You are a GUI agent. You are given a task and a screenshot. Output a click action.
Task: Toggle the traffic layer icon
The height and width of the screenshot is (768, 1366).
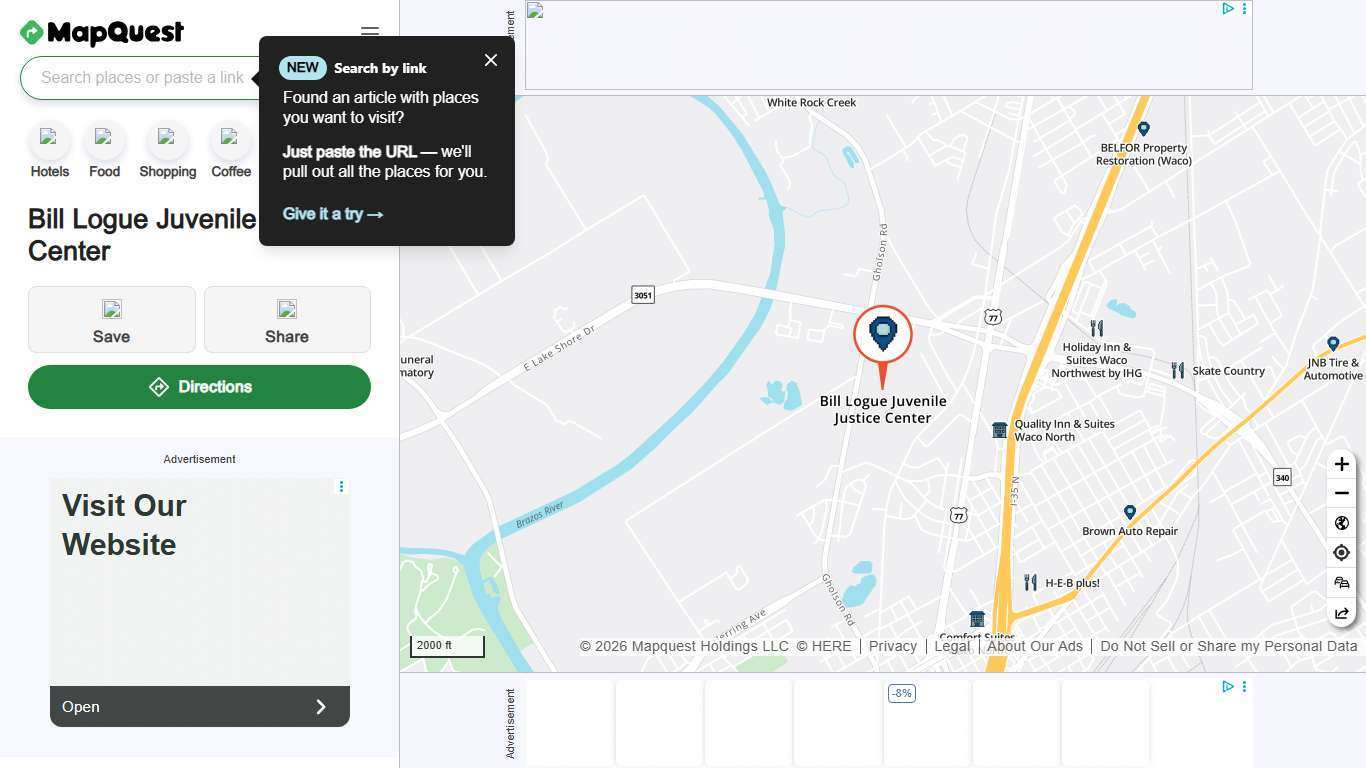1342,583
